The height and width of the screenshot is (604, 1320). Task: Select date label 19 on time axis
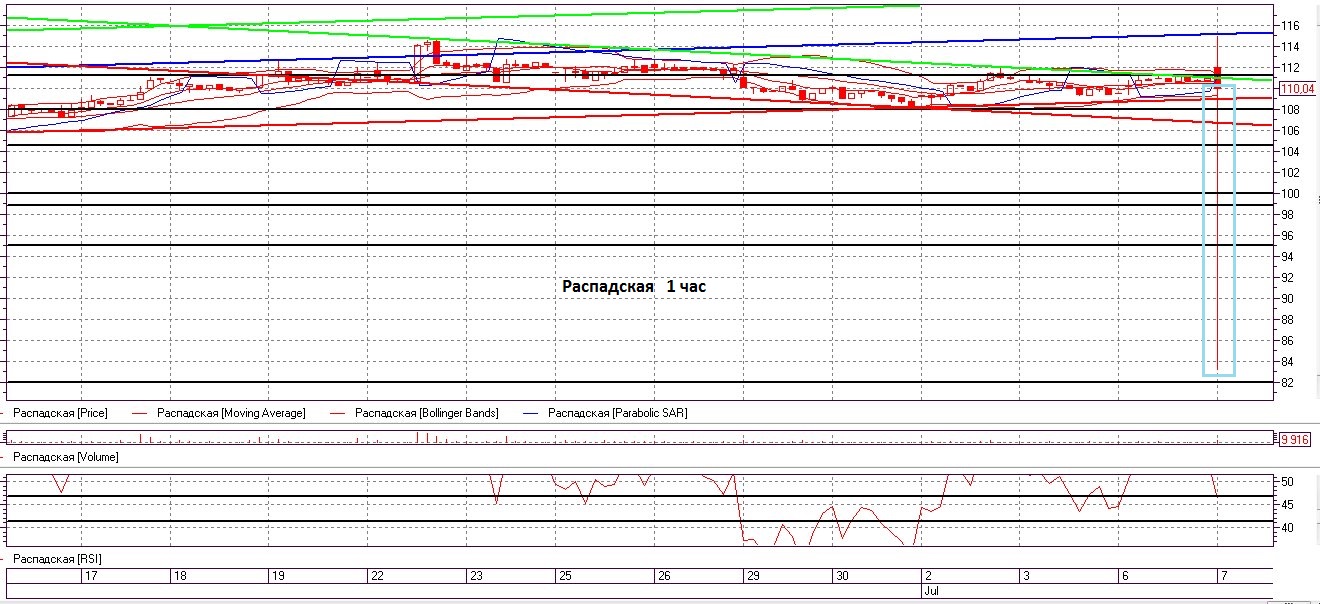coord(279,576)
